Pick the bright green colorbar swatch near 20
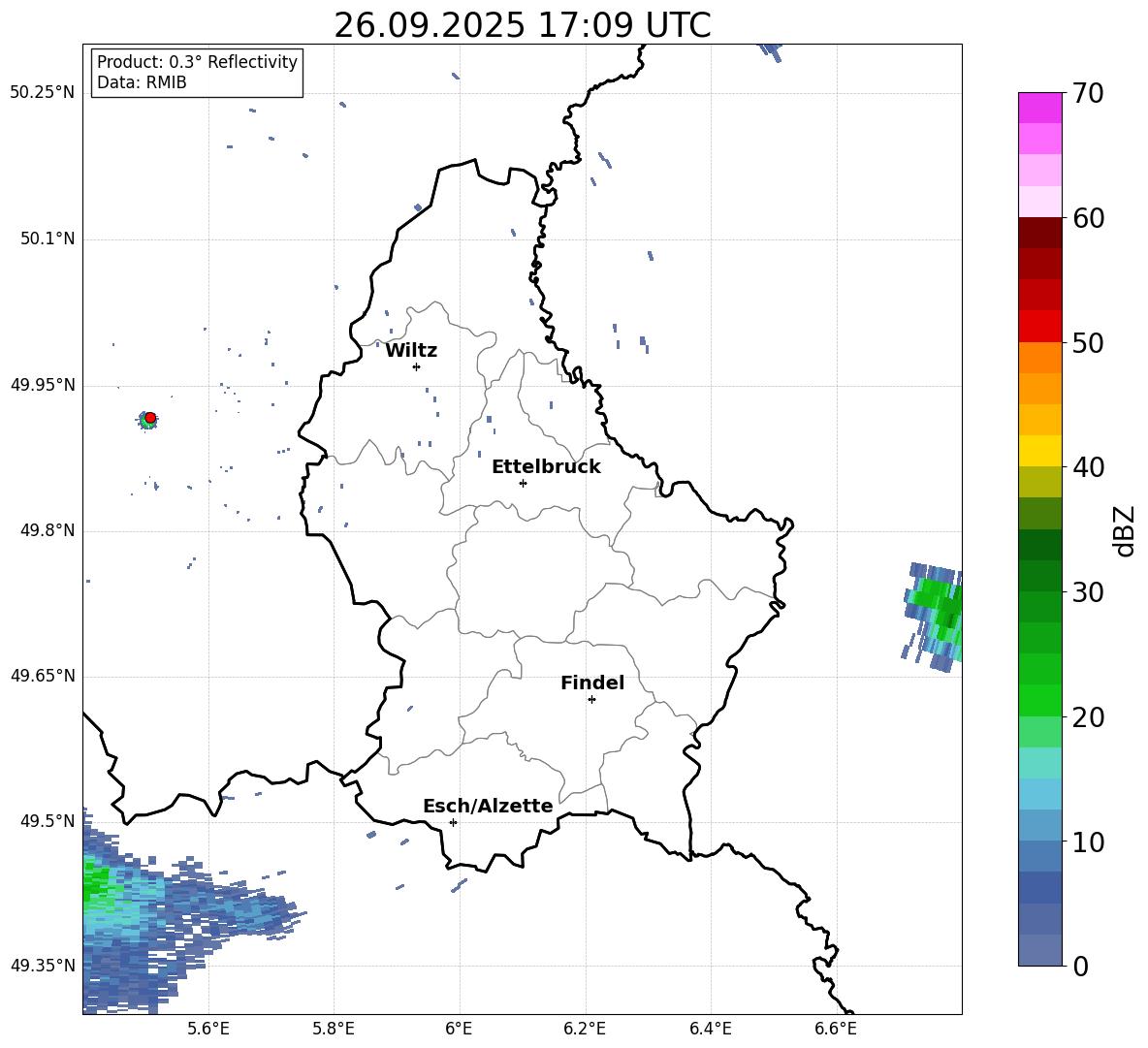Viewport: 1148px width, 1048px height. coord(1039,700)
